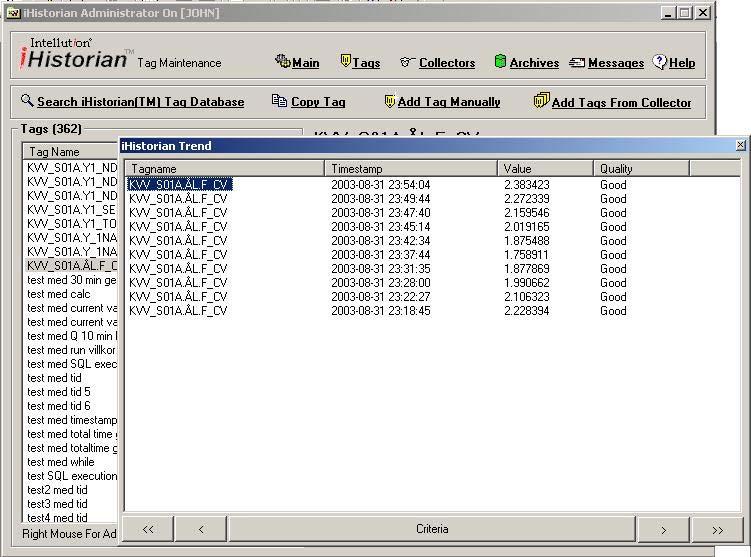Click the Value column header

[546, 169]
